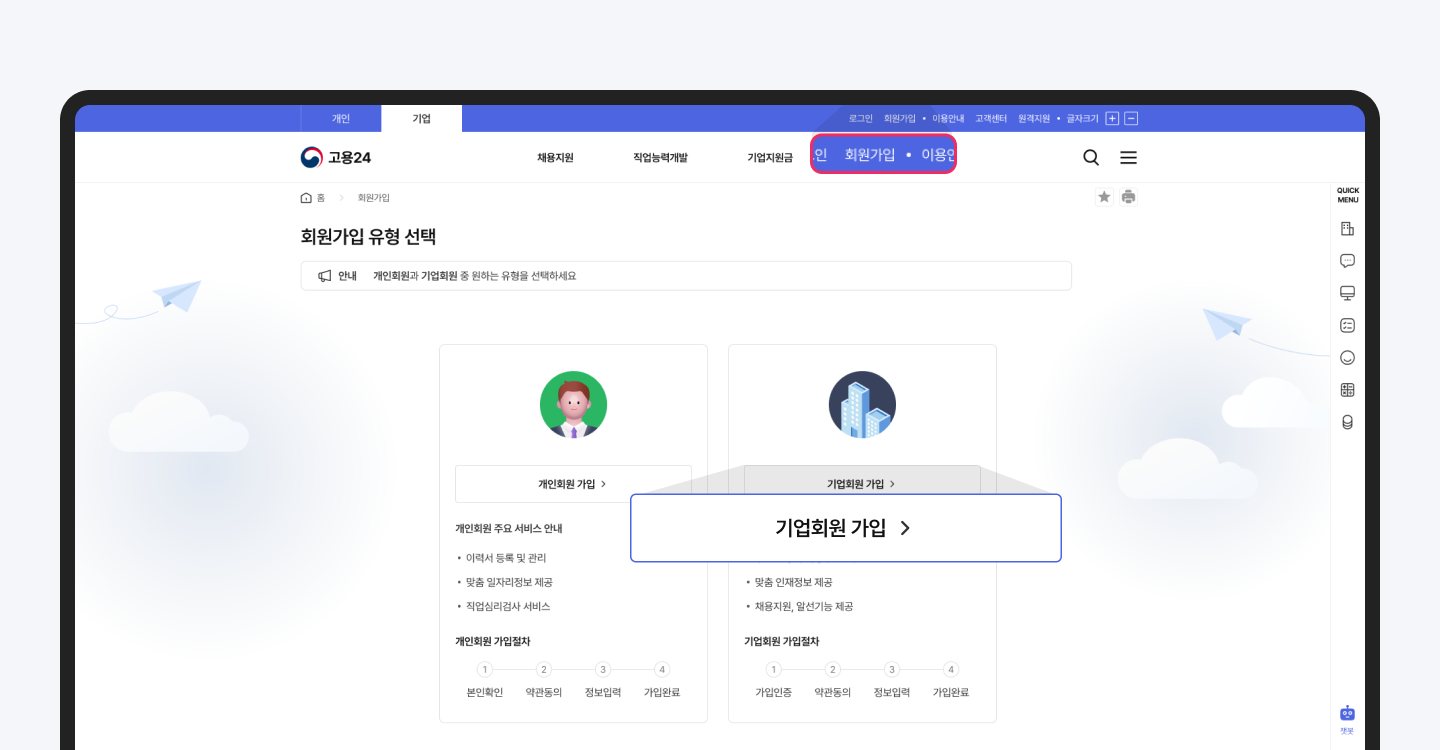
Task: Decrease font size with the minus icon
Action: [x=1131, y=118]
